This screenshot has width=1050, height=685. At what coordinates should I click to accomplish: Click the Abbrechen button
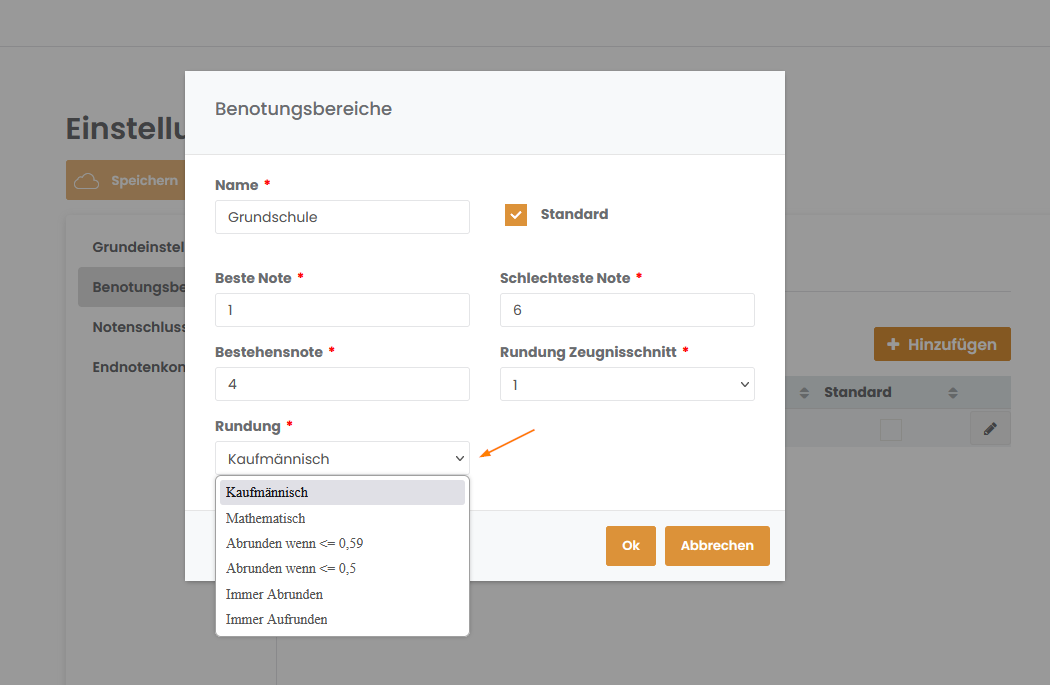(x=717, y=546)
